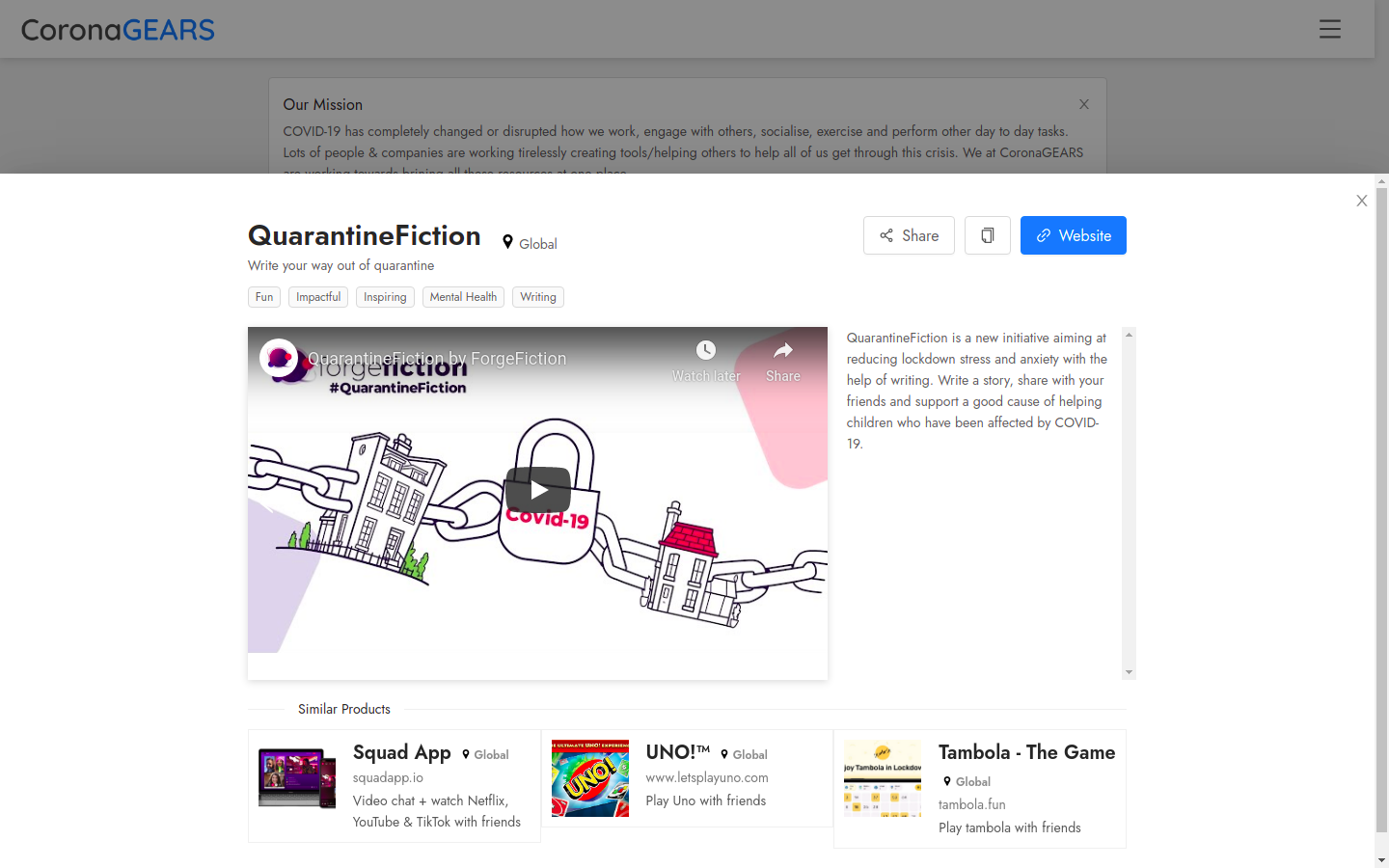Select the Fun tag
Screen dimensions: 1389x868
(264, 297)
